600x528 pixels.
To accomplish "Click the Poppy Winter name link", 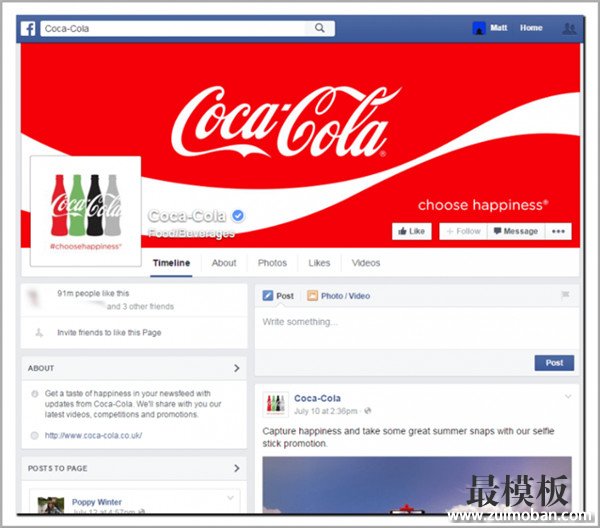I will tap(97, 502).
